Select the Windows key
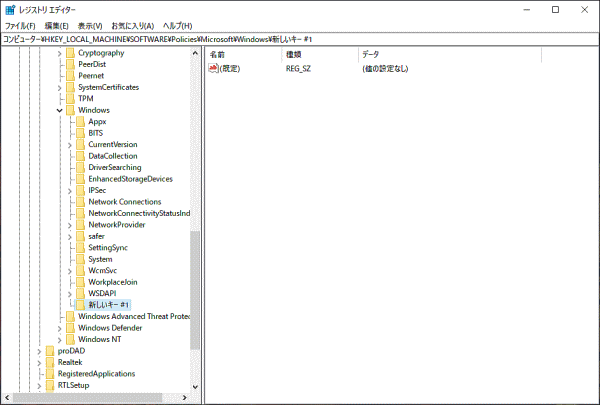The height and width of the screenshot is (405, 600). tap(94, 110)
